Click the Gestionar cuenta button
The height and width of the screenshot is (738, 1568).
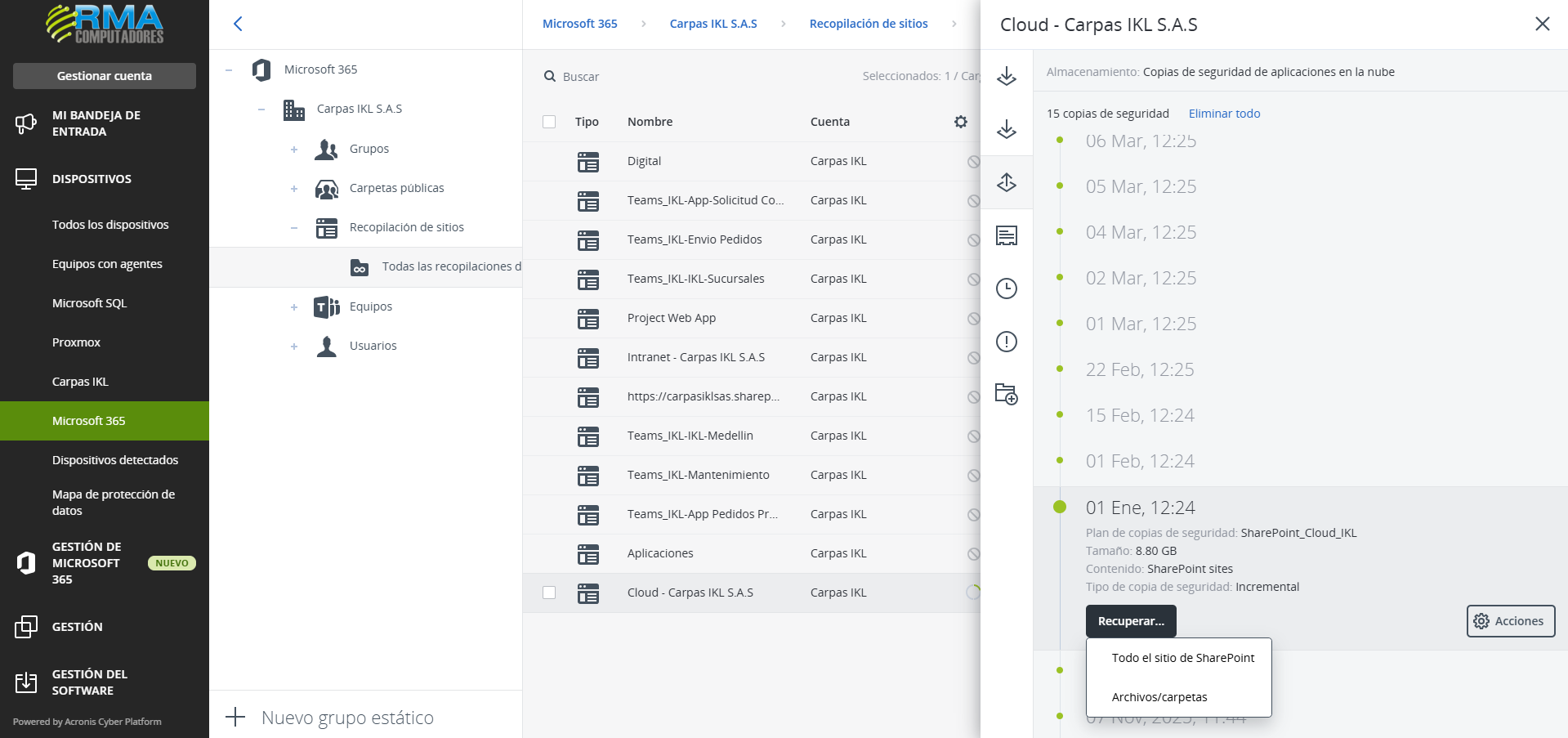[105, 76]
